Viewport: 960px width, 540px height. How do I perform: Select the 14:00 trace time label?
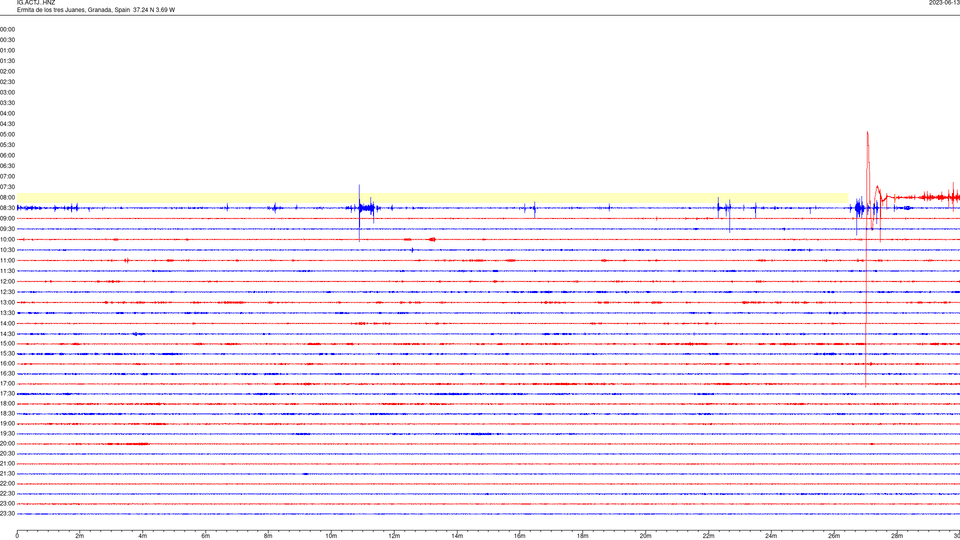click(x=7, y=323)
